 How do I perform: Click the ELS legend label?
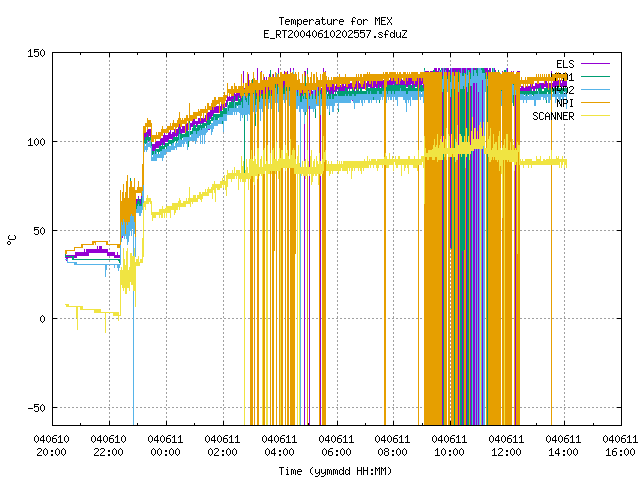pyautogui.click(x=565, y=64)
